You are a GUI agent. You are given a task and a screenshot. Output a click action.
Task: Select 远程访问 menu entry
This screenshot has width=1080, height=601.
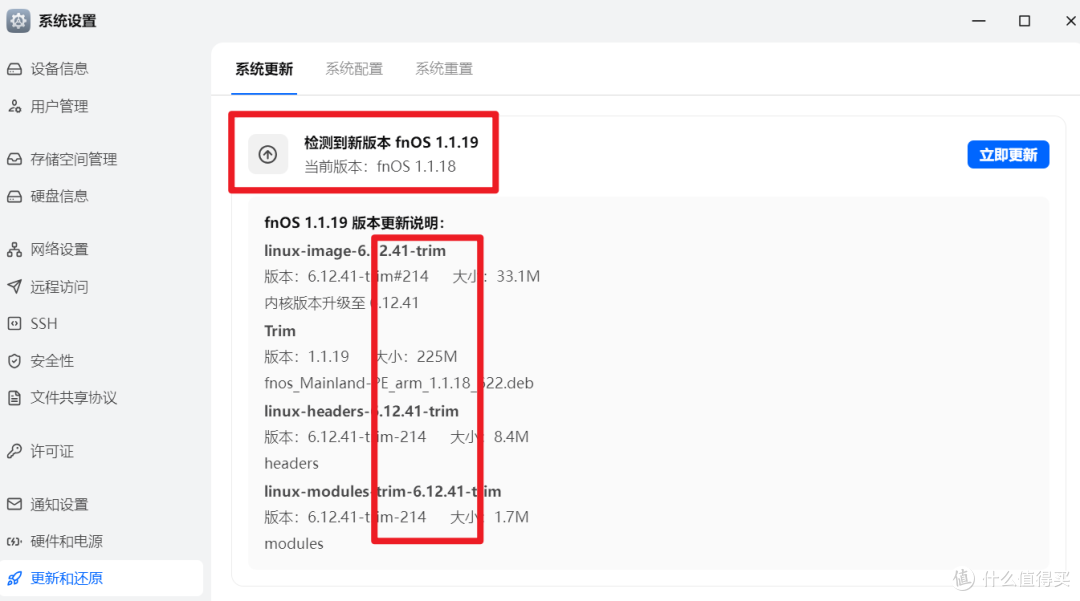[59, 286]
